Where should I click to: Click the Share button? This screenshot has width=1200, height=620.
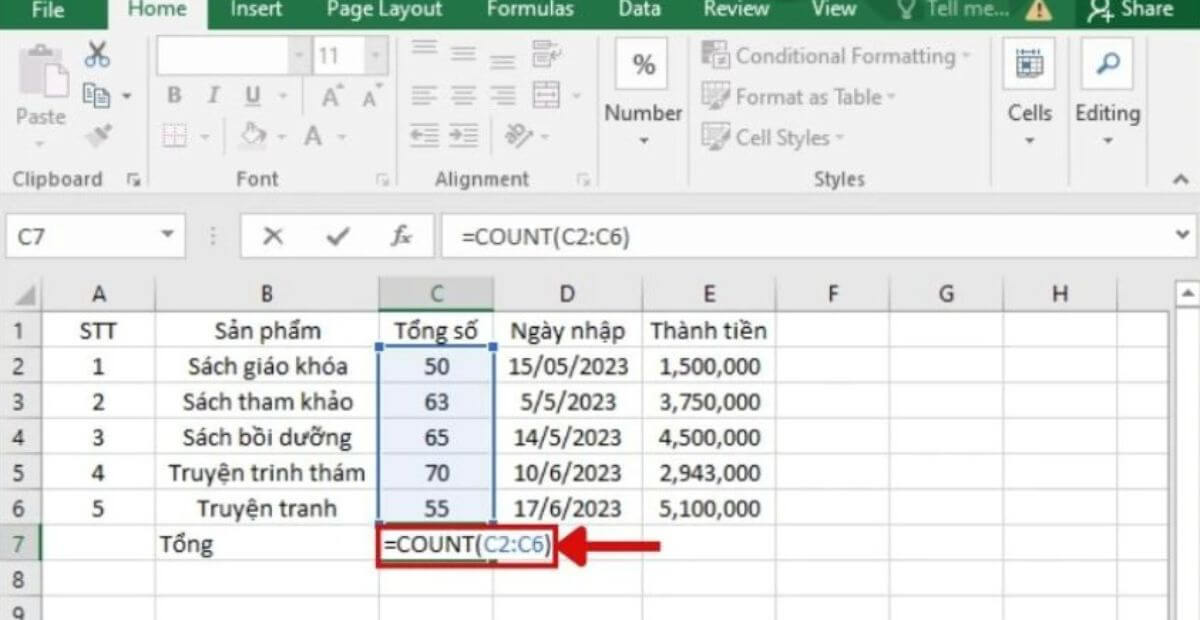(x=1130, y=10)
